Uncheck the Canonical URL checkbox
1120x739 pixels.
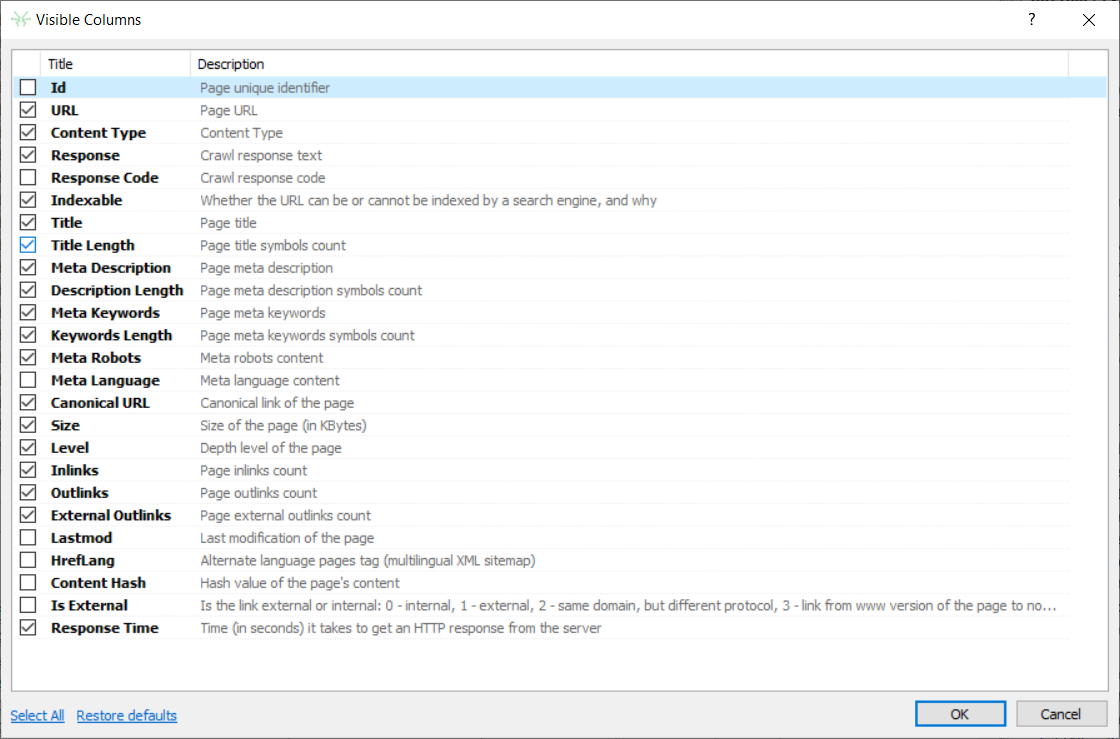coord(28,403)
